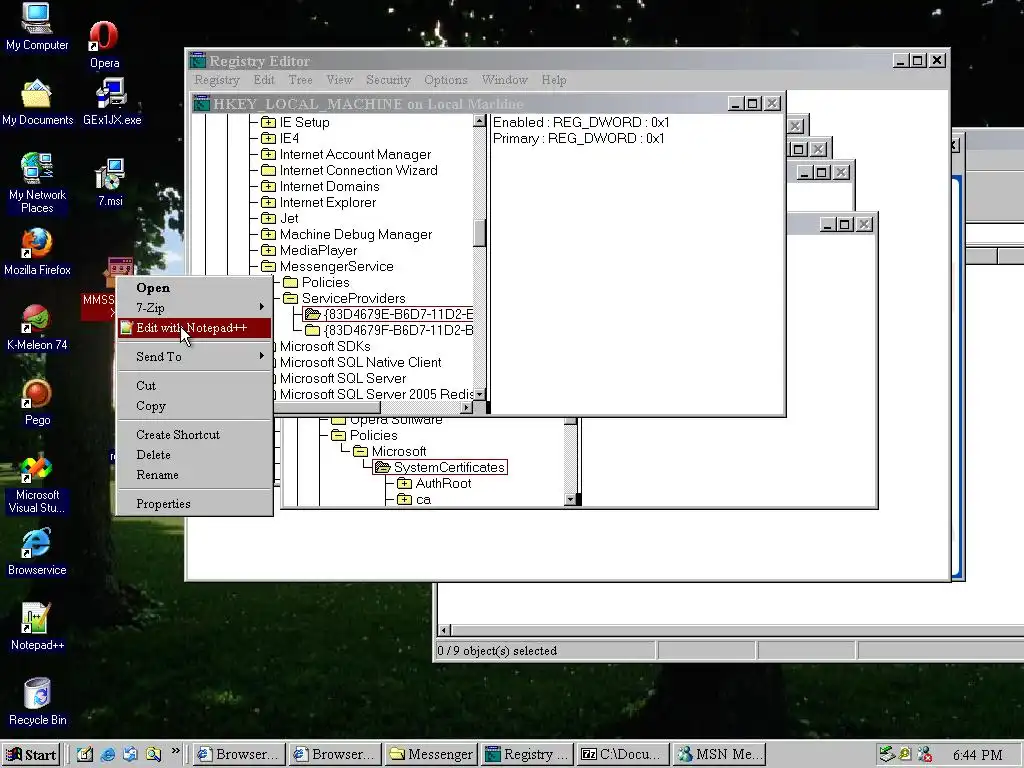This screenshot has height=768, width=1024.
Task: Select the Enabled REG_DWORD value
Action: coord(581,122)
